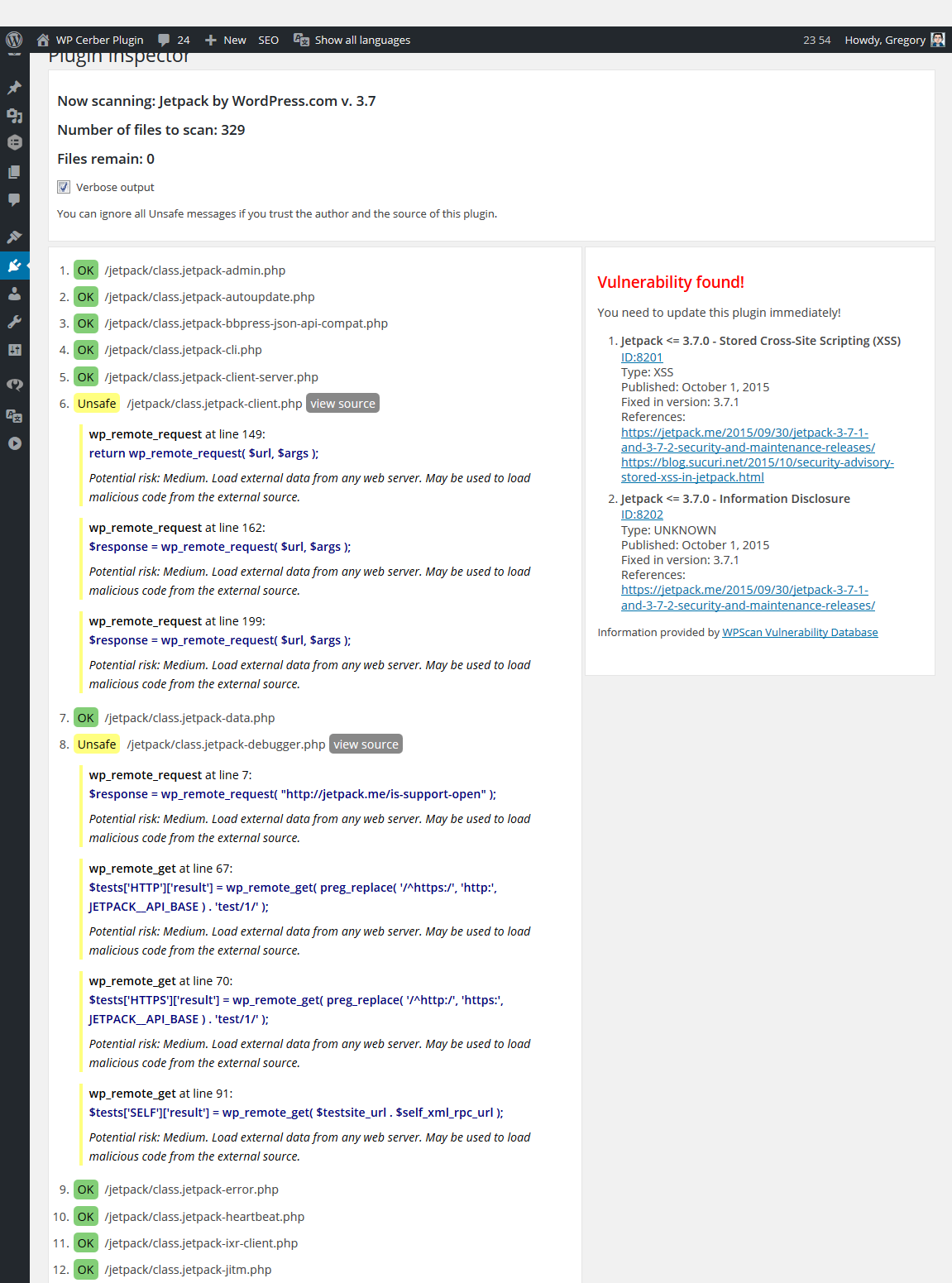
Task: Click /jetpack/class.jetpack-client-server.php file row
Action: point(211,377)
